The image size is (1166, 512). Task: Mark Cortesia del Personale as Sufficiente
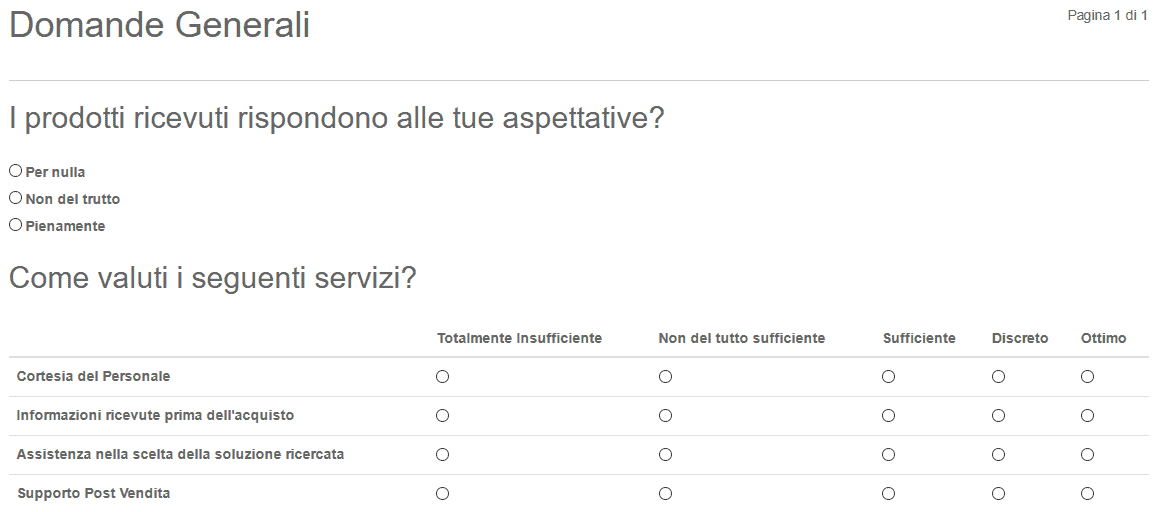tap(889, 377)
